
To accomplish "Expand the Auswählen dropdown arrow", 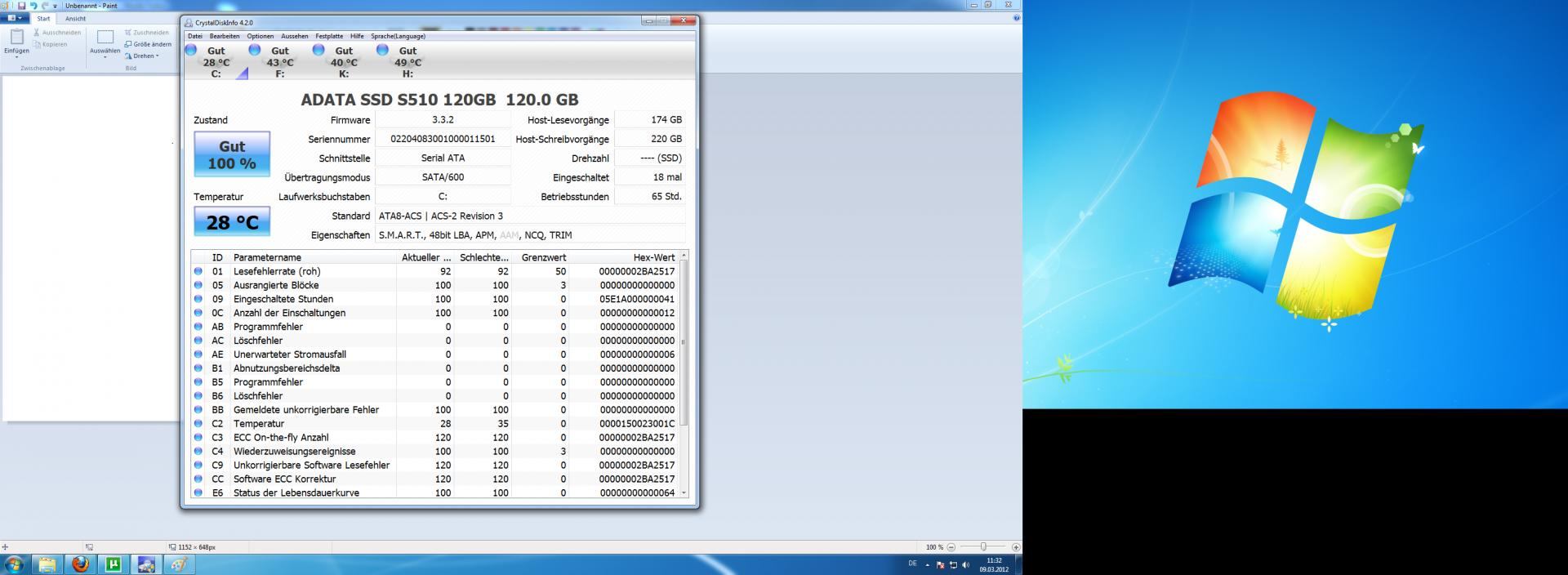I will tap(105, 57).
